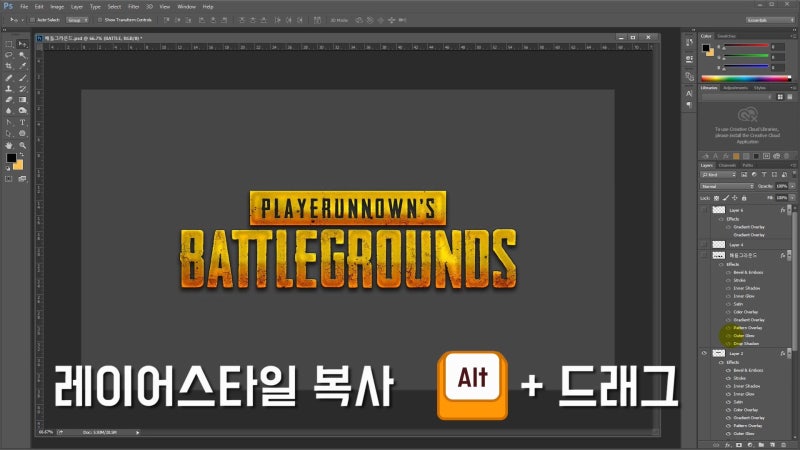
Task: Show Layer 6 via its visibility box
Action: pos(704,210)
